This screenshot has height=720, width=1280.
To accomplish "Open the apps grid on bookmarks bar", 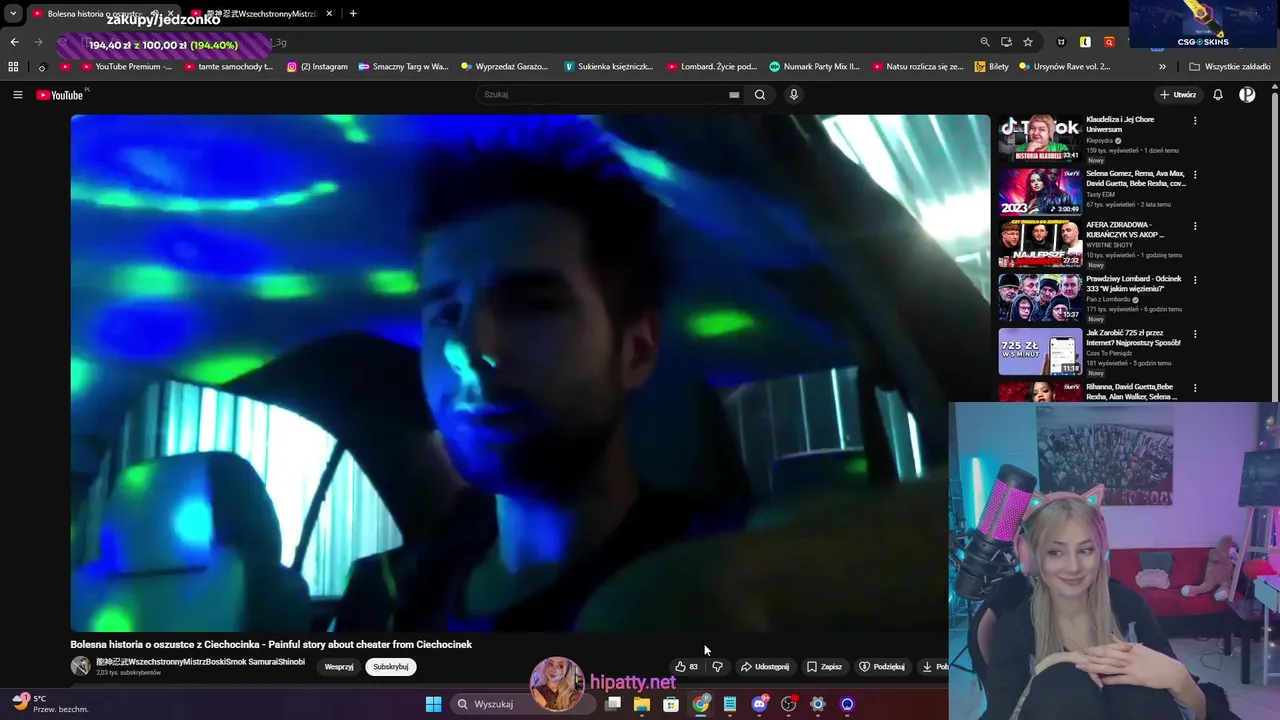I will pyautogui.click(x=13, y=67).
